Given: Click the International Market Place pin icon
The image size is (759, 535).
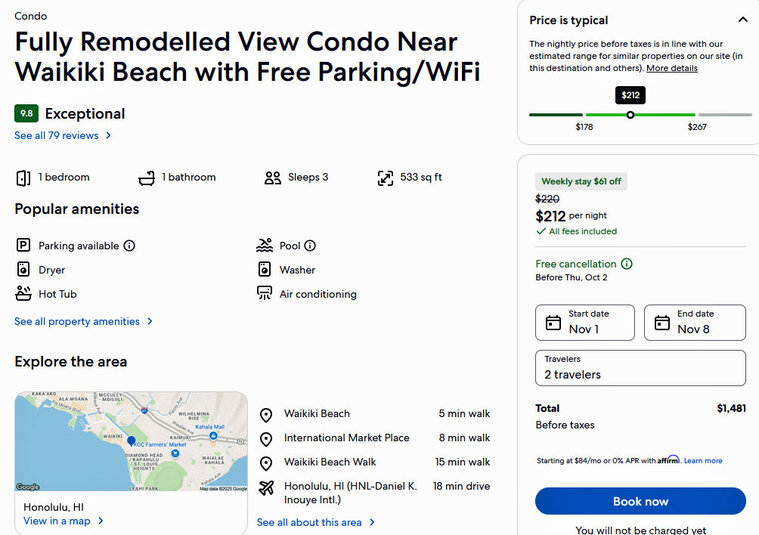Looking at the screenshot, I should pyautogui.click(x=266, y=439).
